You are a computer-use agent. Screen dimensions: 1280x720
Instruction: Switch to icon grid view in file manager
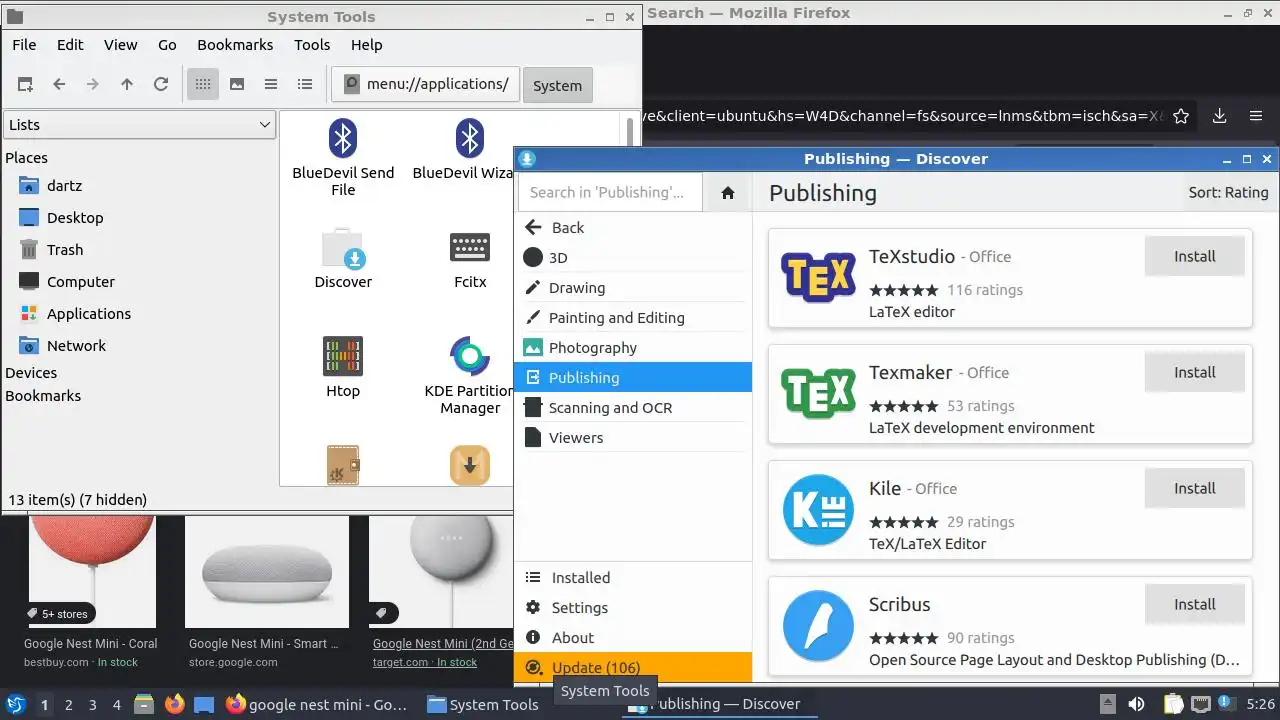click(x=203, y=85)
